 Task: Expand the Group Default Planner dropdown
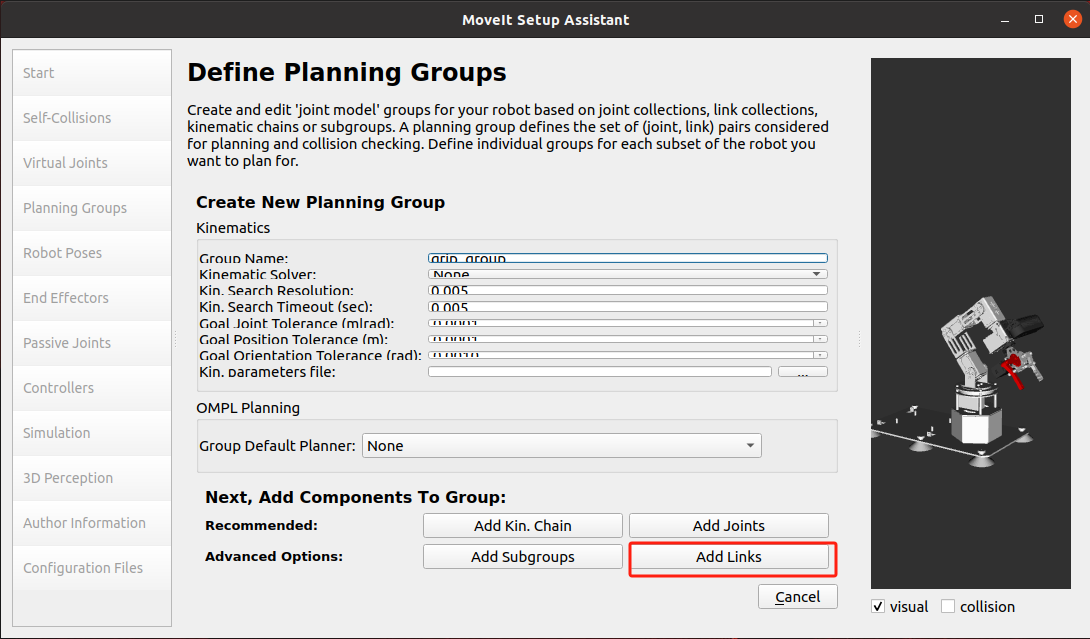click(562, 446)
